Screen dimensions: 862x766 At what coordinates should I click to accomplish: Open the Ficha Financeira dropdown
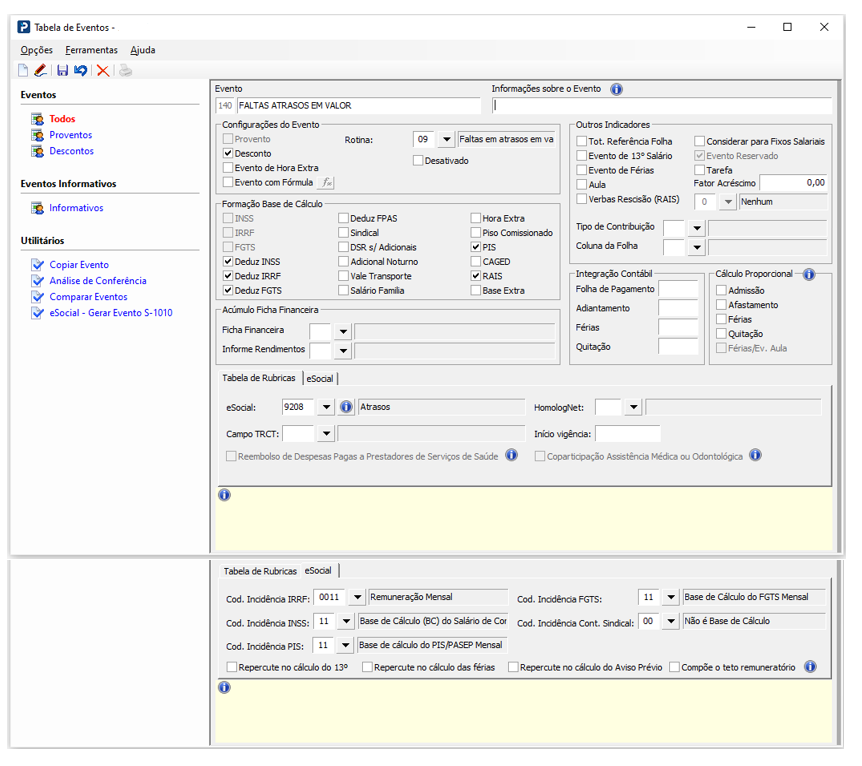343,331
